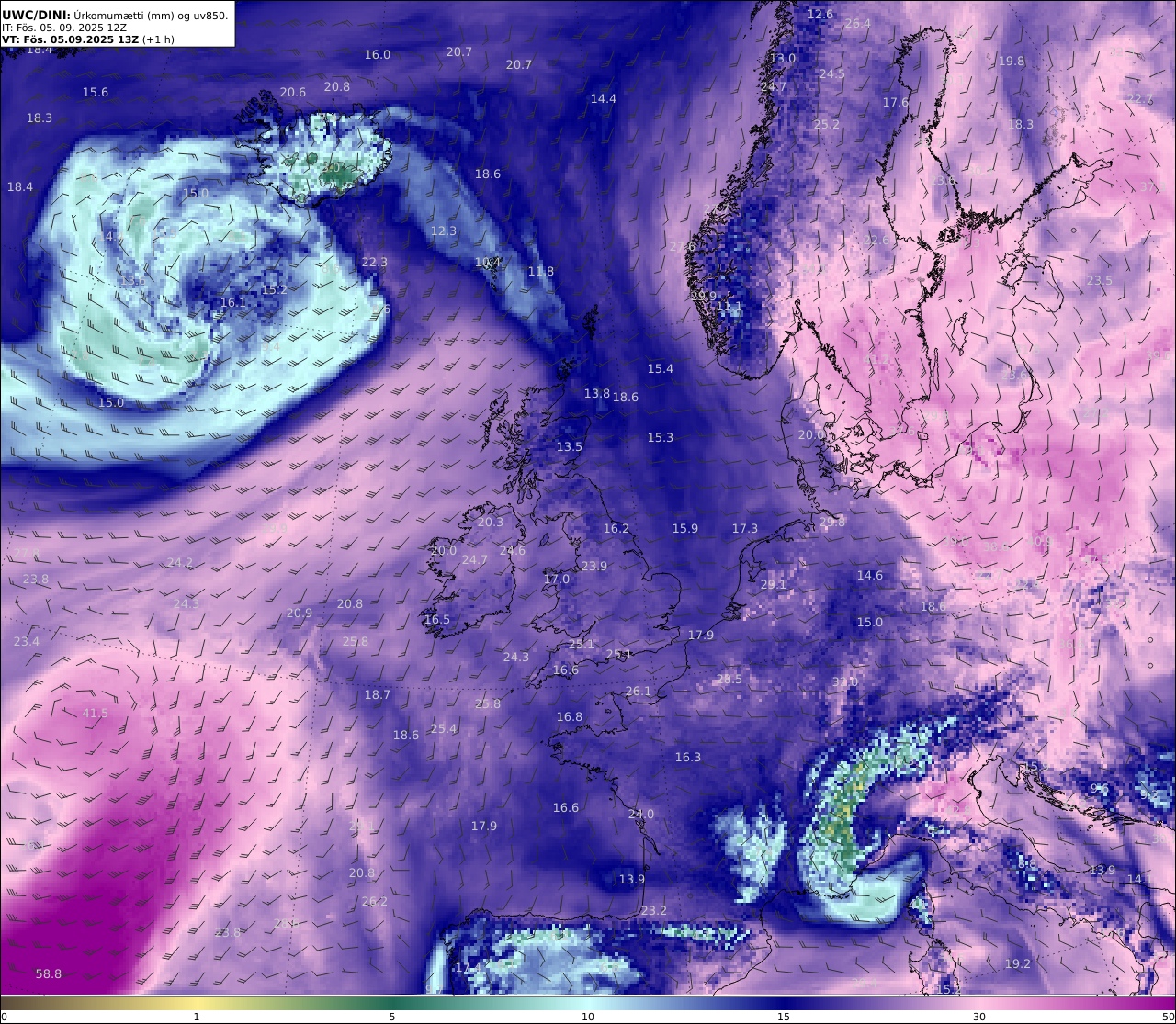The width and height of the screenshot is (1176, 1024).
Task: Click the 15.2 value in the cyclone
Action: pyautogui.click(x=275, y=288)
